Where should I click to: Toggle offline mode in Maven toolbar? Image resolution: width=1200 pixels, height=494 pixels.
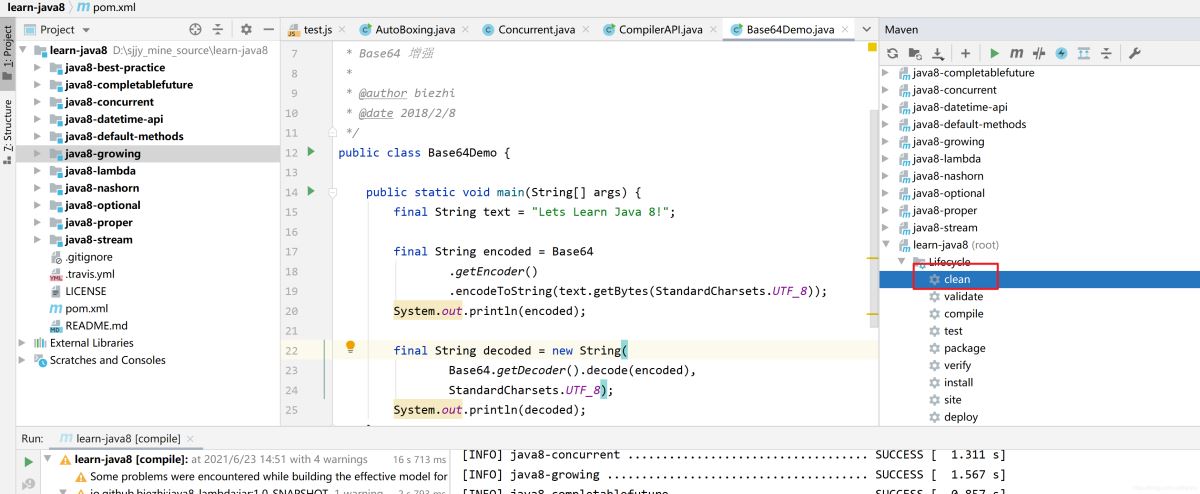tap(1039, 53)
